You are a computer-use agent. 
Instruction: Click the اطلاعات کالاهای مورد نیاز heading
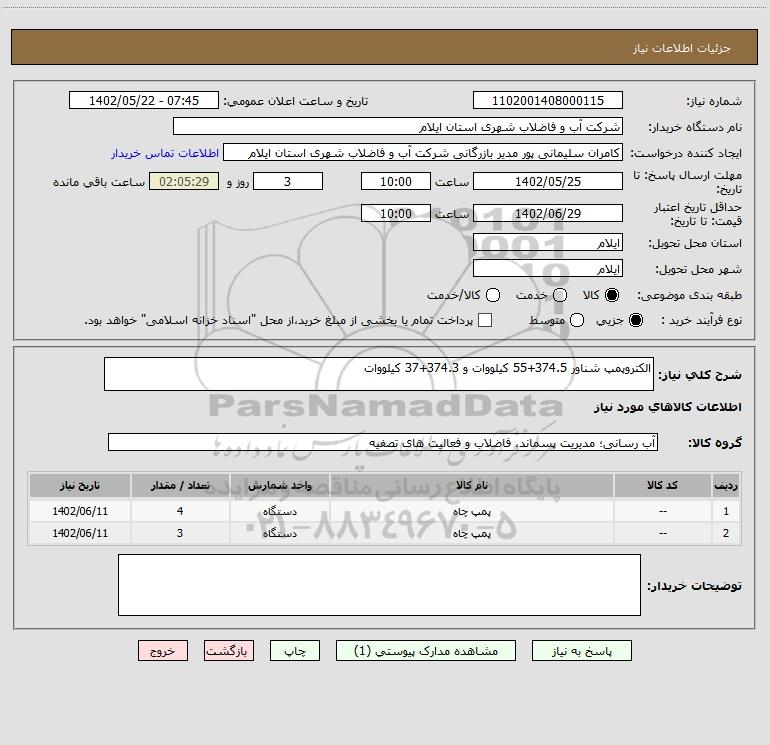(x=668, y=407)
